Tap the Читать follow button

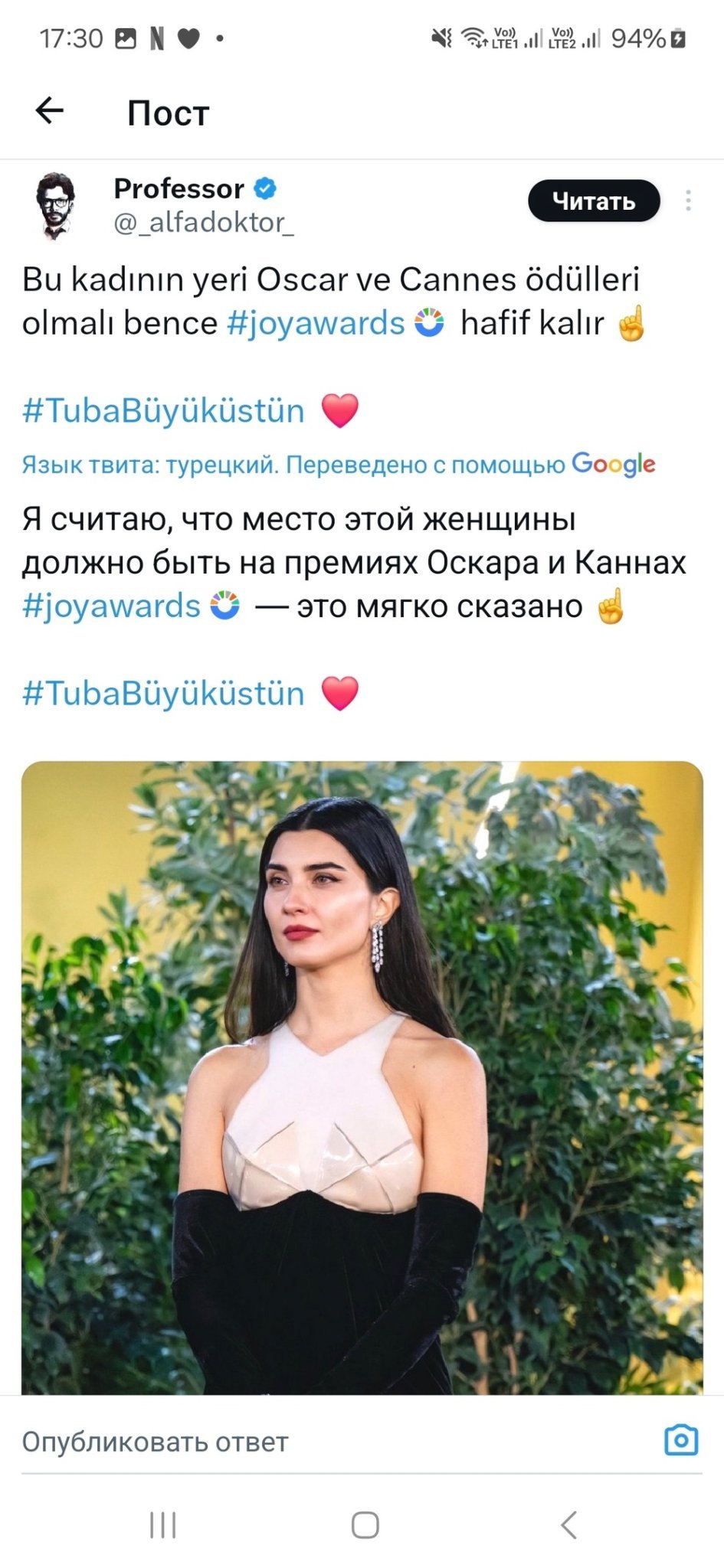pyautogui.click(x=594, y=201)
